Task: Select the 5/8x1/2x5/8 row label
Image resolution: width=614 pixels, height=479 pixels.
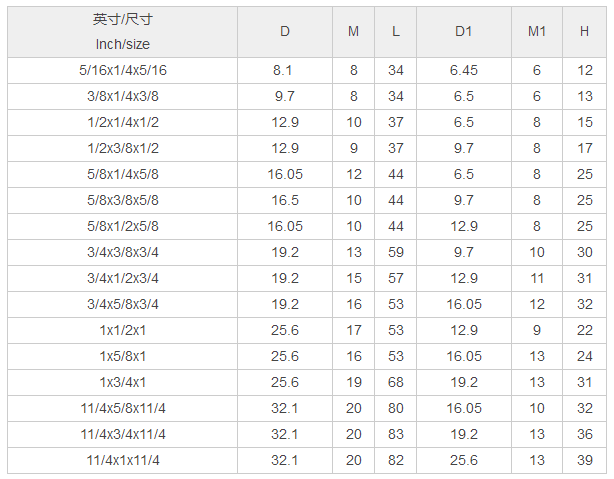Action: 122,226
